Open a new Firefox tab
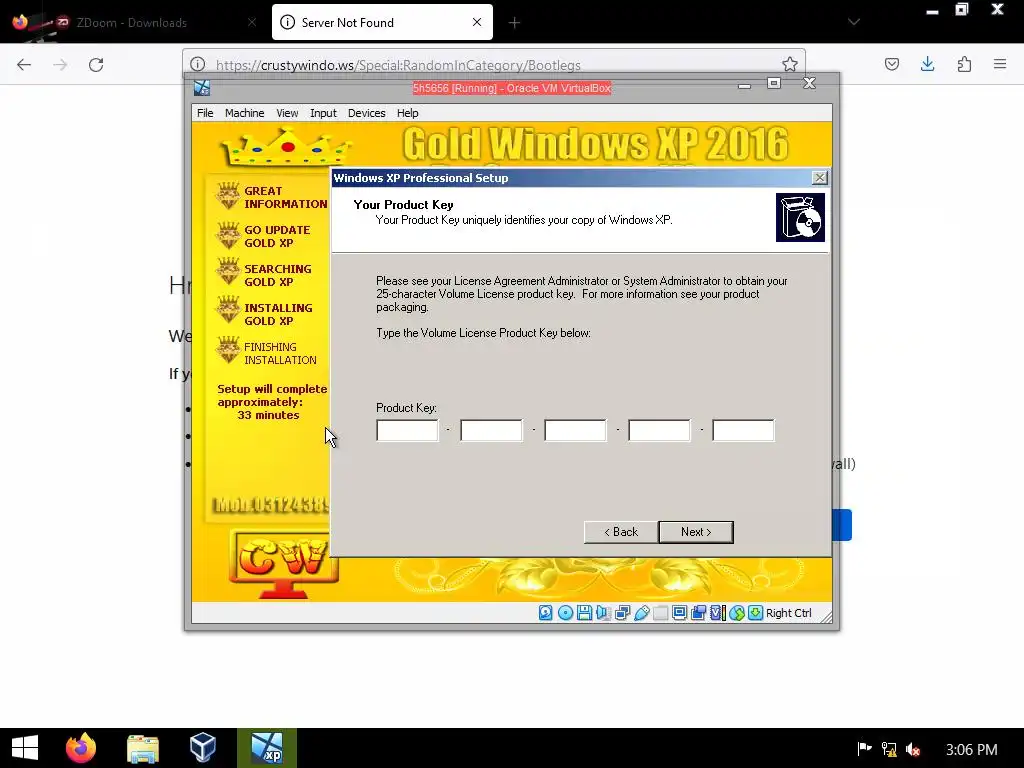 (x=514, y=23)
